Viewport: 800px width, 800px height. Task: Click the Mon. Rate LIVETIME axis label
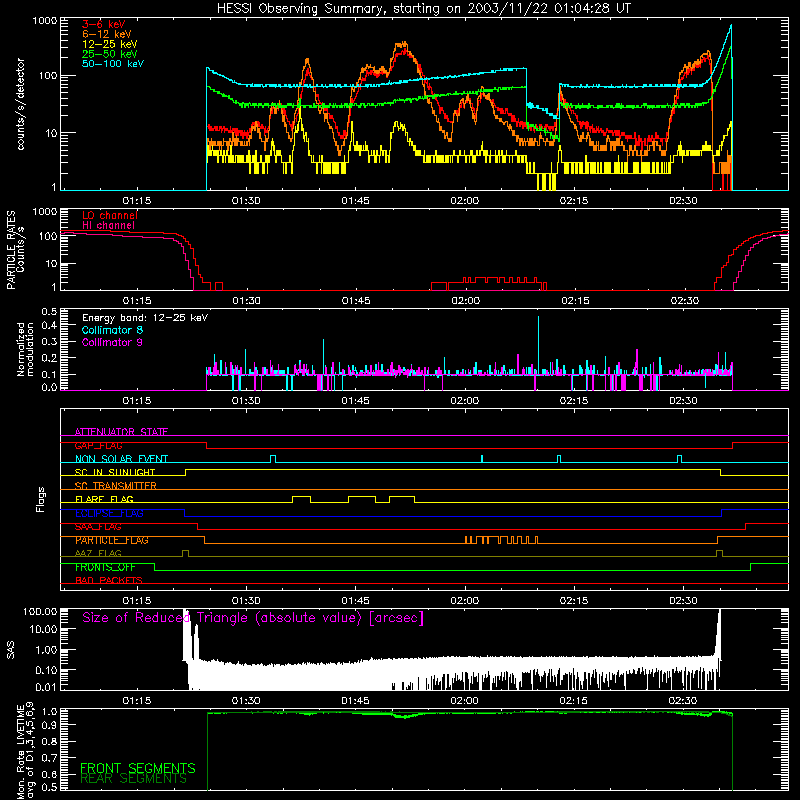coord(25,751)
